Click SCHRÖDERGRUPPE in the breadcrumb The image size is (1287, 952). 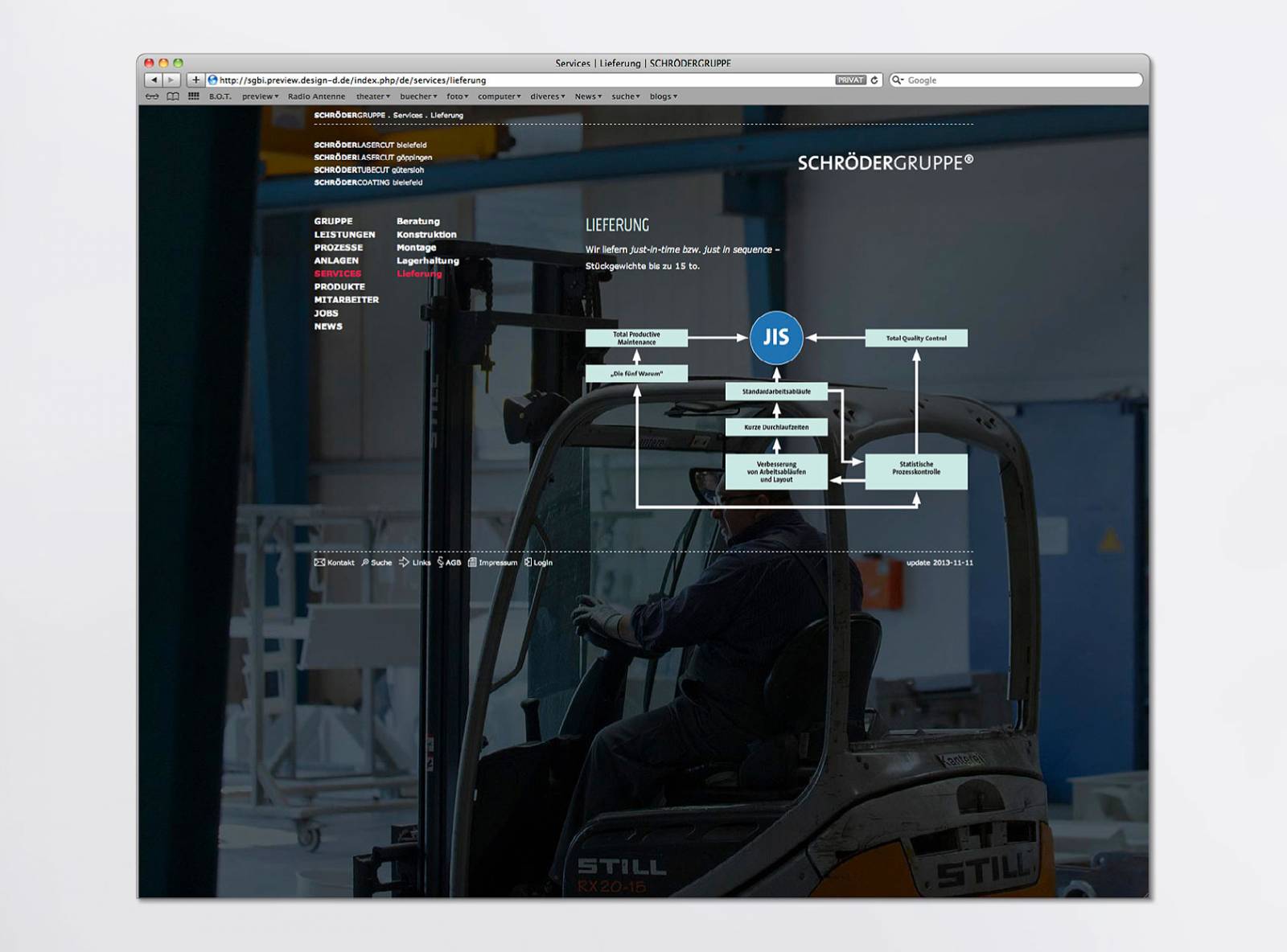(x=350, y=115)
